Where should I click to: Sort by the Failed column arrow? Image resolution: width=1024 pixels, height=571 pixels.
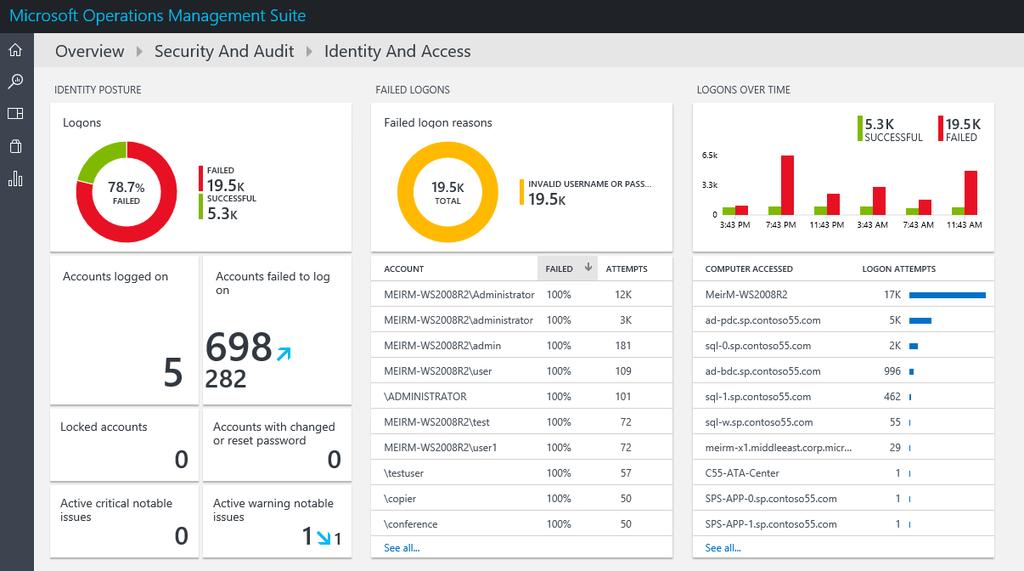[588, 267]
